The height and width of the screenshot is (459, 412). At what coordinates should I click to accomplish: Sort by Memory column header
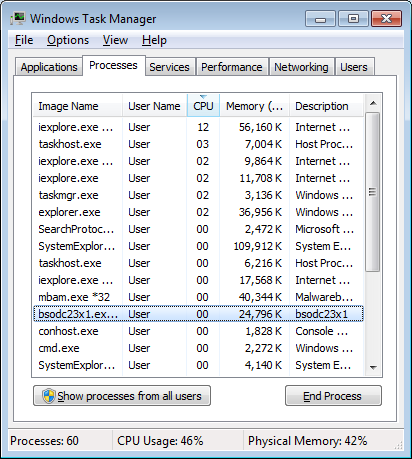254,106
